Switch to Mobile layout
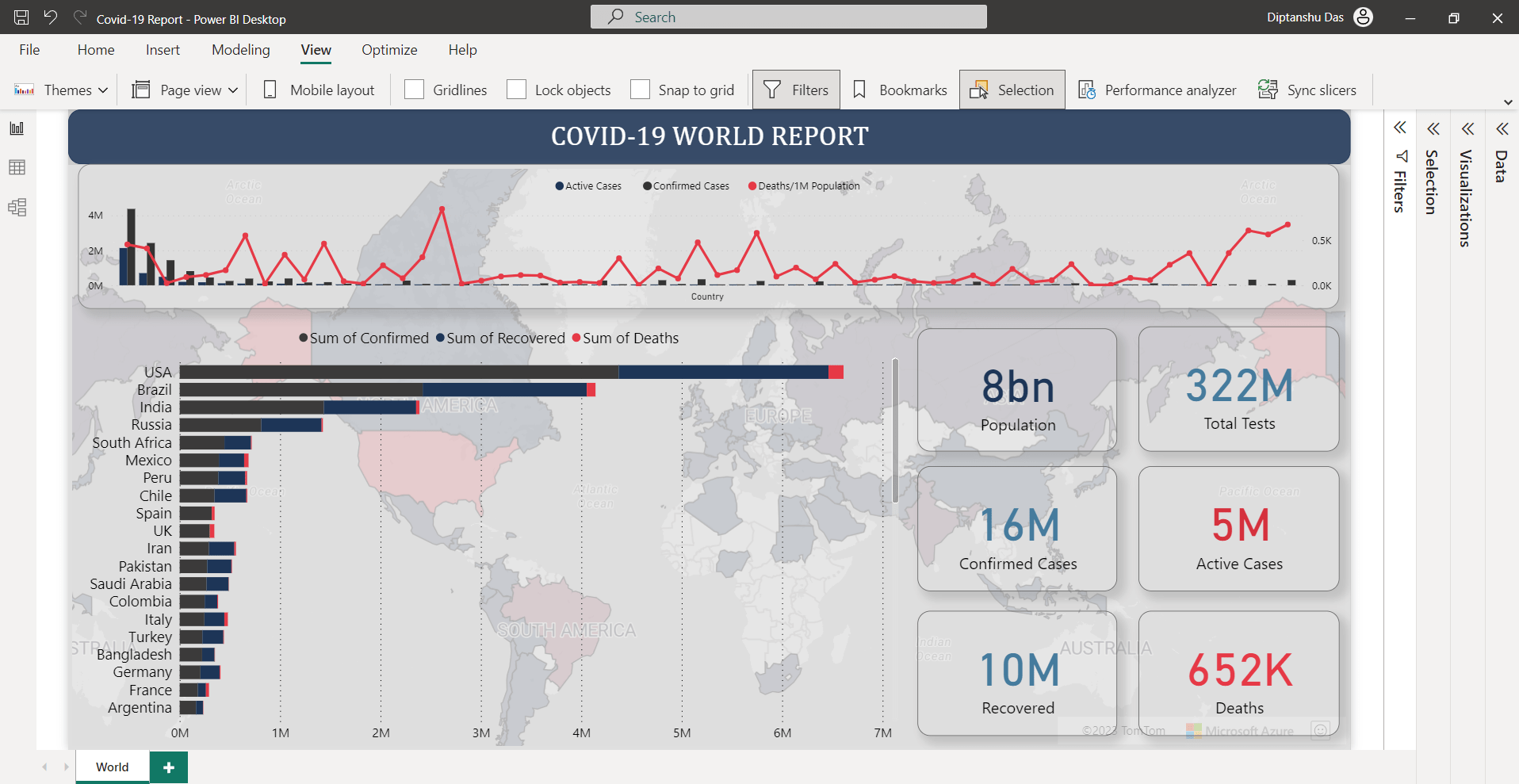The height and width of the screenshot is (784, 1519). (x=319, y=90)
